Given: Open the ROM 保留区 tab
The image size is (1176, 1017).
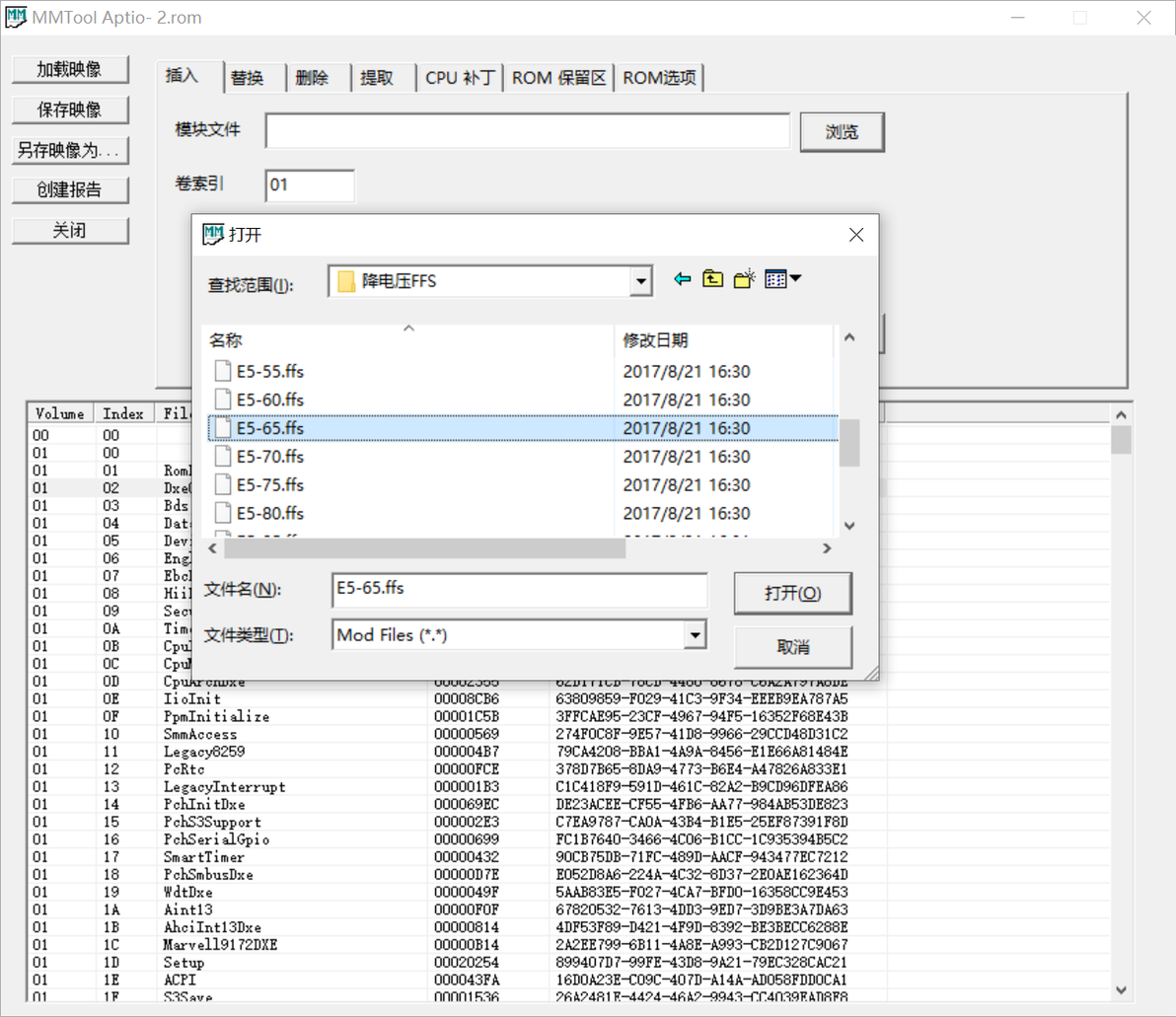Looking at the screenshot, I should [x=558, y=78].
